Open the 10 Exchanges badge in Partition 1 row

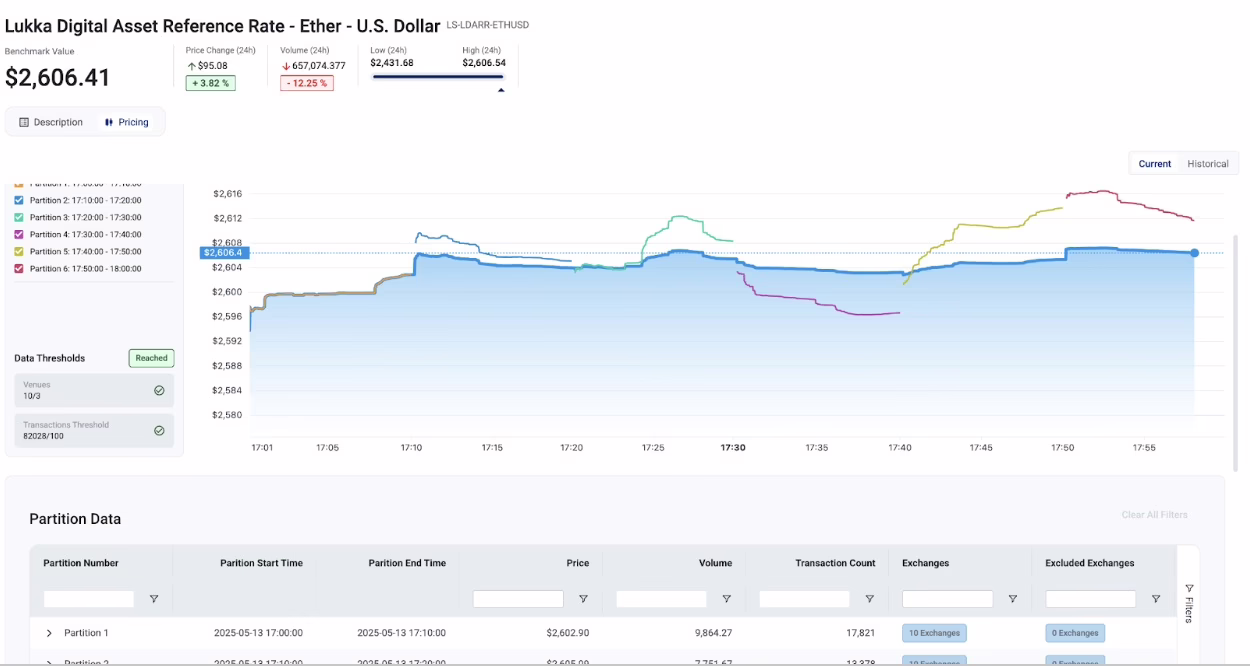934,633
